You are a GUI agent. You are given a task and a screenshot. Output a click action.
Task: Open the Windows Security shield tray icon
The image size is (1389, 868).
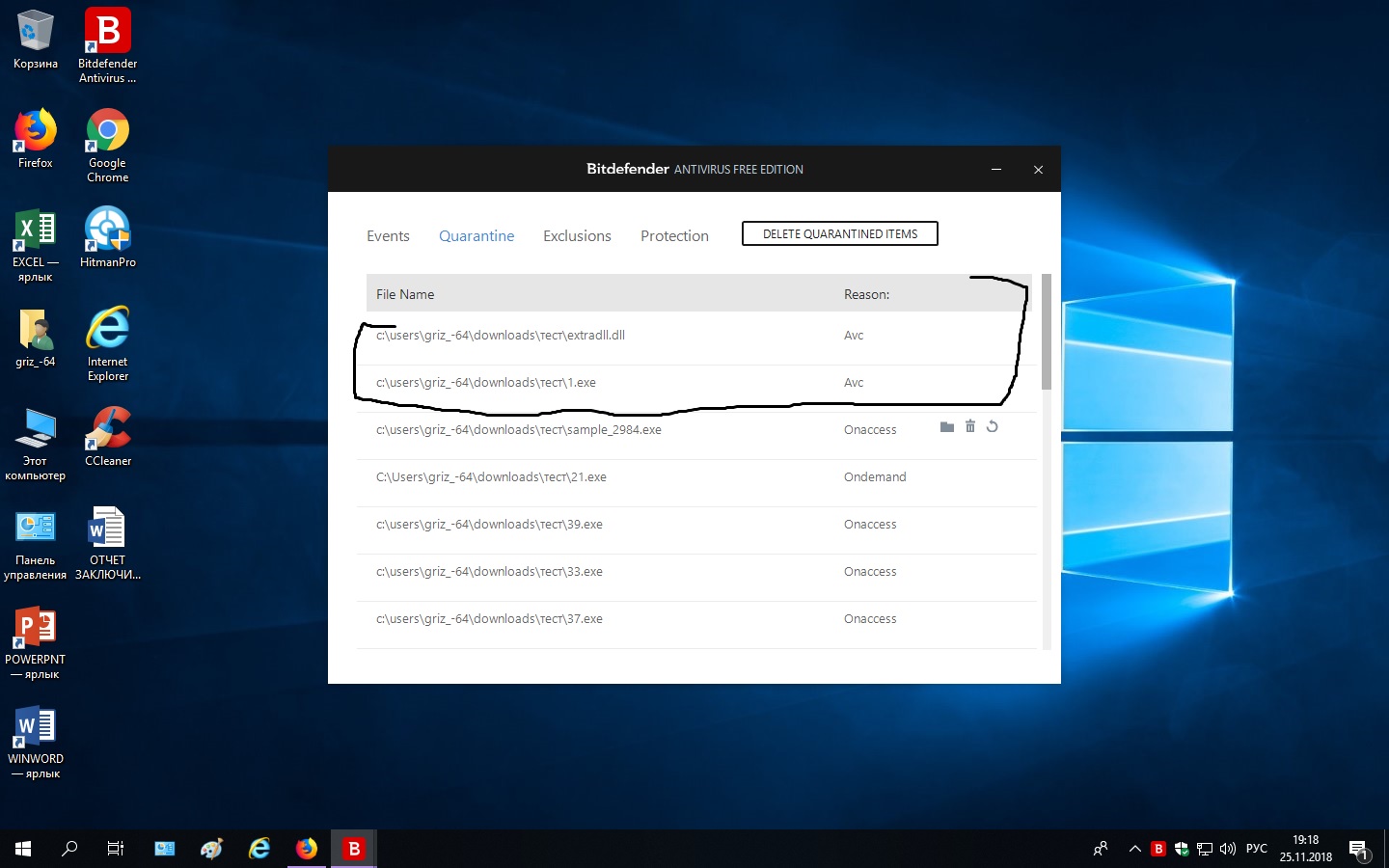pos(1182,849)
